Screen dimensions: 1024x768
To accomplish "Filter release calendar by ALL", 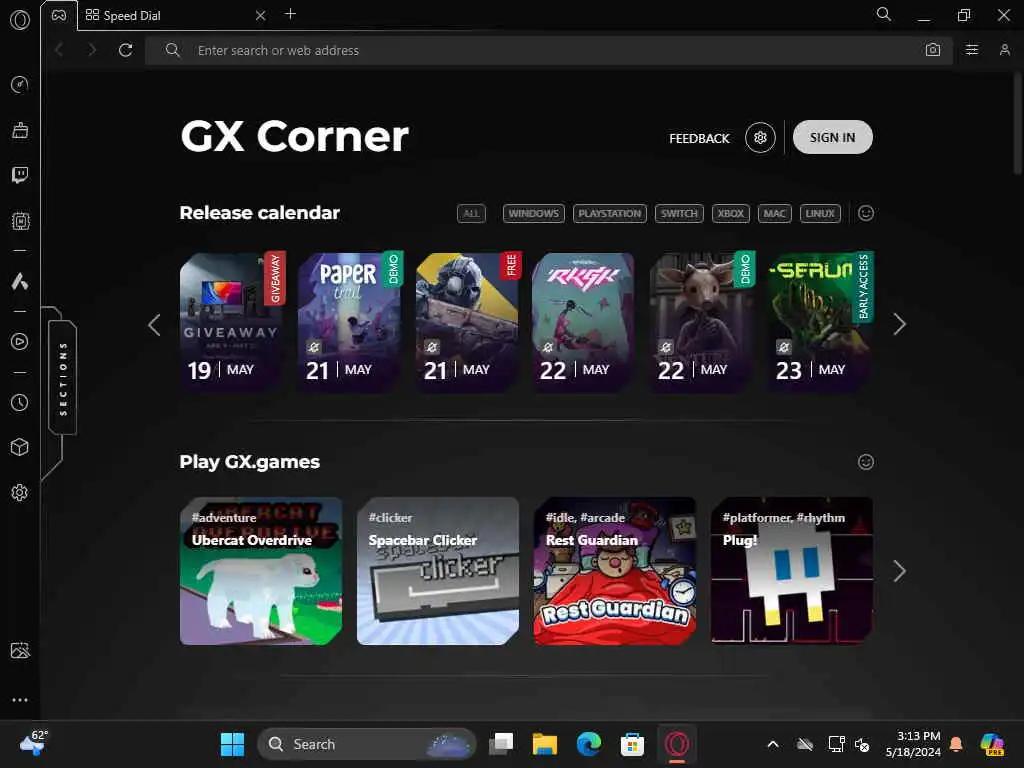I will pos(471,214).
